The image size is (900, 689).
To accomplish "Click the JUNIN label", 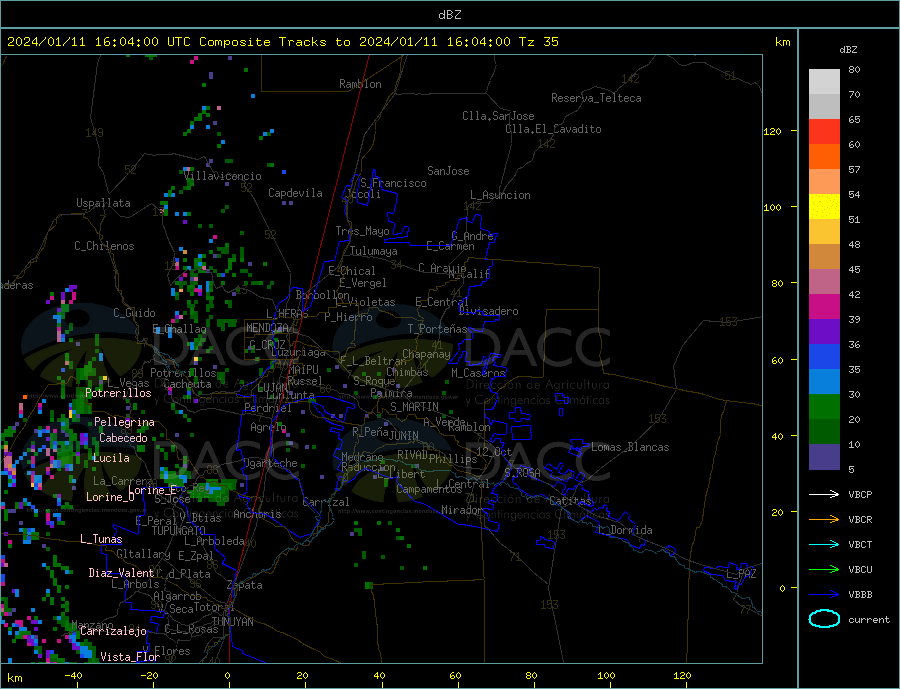I will [404, 436].
